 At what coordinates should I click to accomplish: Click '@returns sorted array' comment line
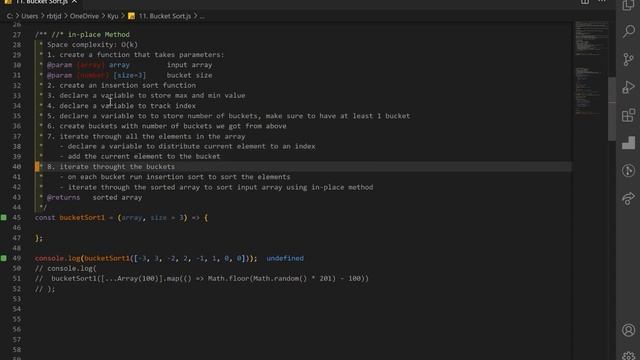coord(94,198)
